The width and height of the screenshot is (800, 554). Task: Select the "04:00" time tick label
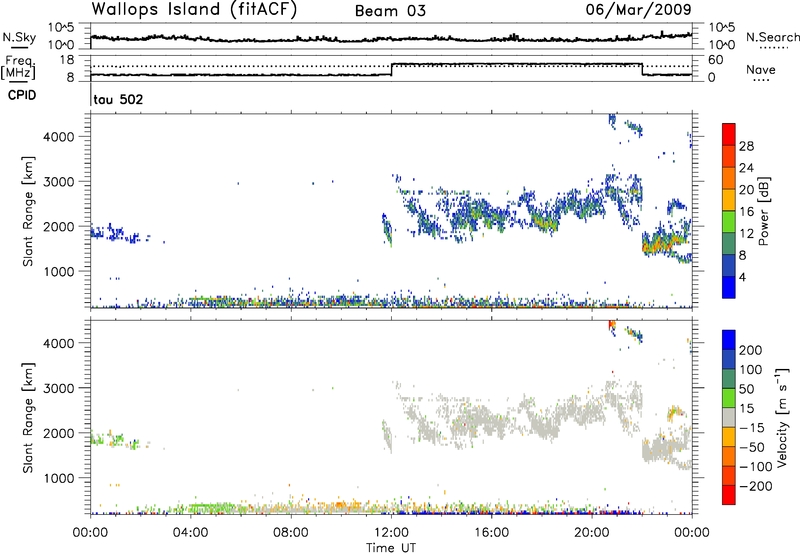[x=191, y=532]
